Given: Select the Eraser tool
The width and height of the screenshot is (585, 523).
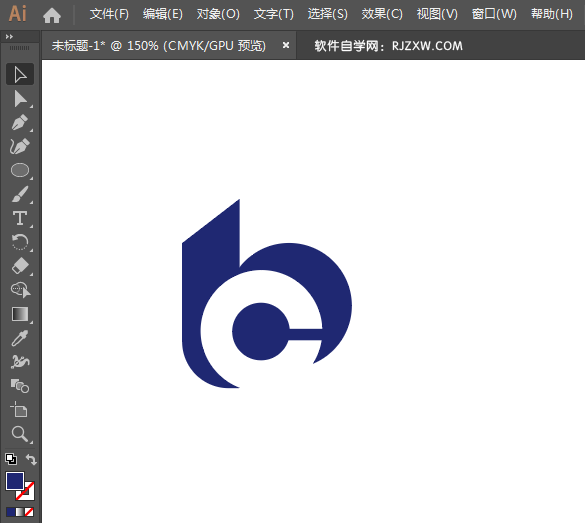Looking at the screenshot, I should (x=20, y=266).
